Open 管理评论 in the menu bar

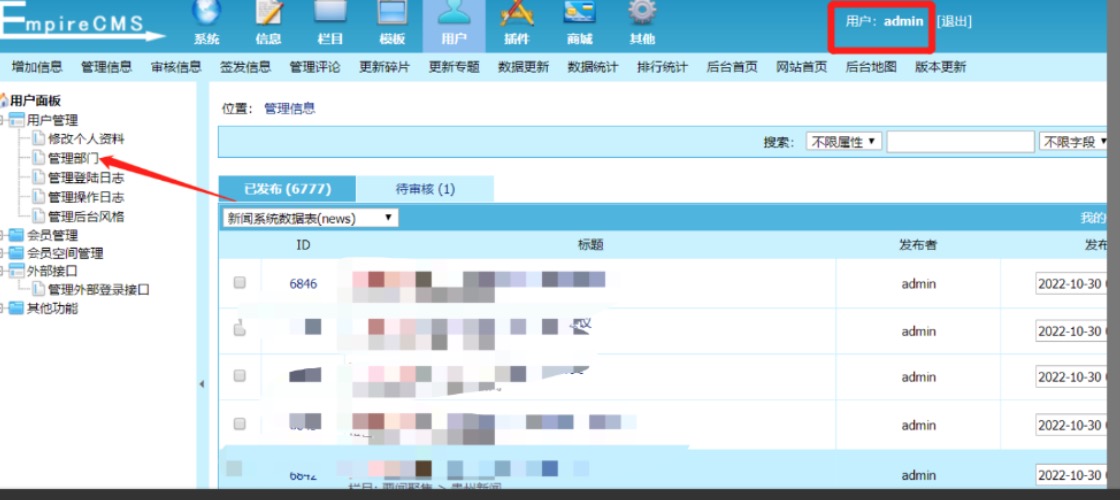point(314,67)
